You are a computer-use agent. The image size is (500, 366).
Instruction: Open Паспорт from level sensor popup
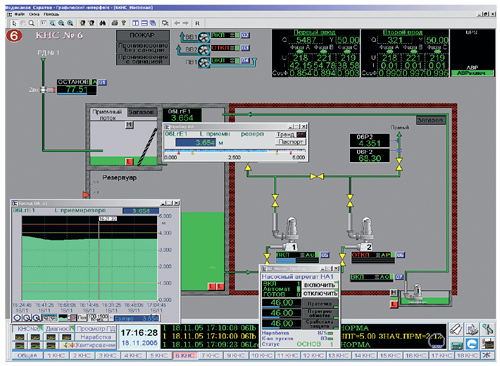coord(290,142)
